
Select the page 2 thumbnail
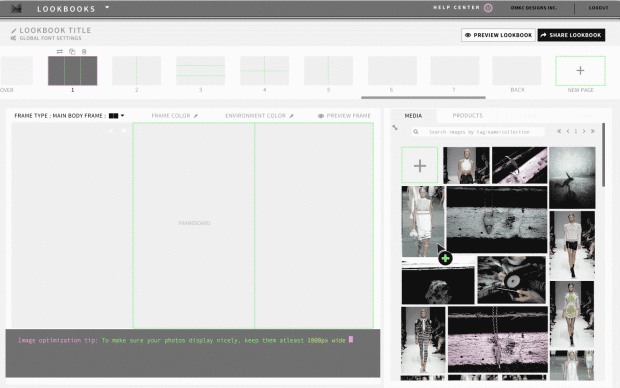pyautogui.click(x=136, y=70)
